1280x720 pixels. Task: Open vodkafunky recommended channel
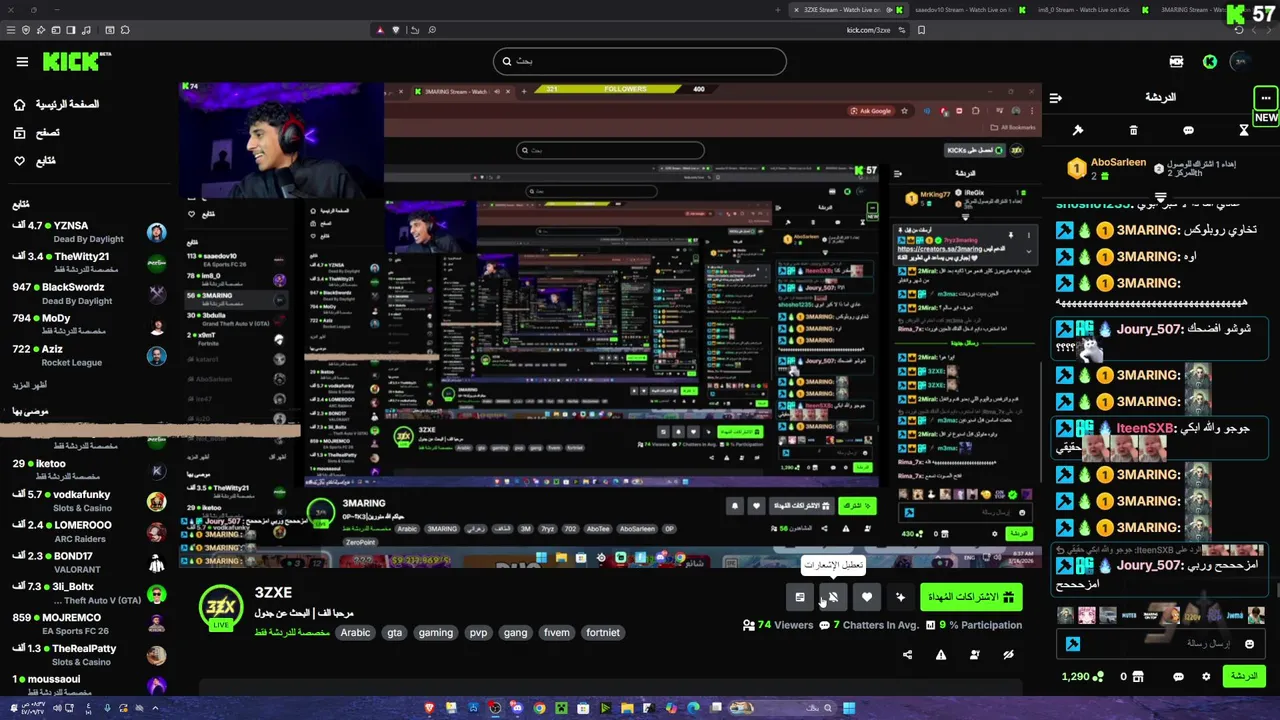[x=88, y=501]
